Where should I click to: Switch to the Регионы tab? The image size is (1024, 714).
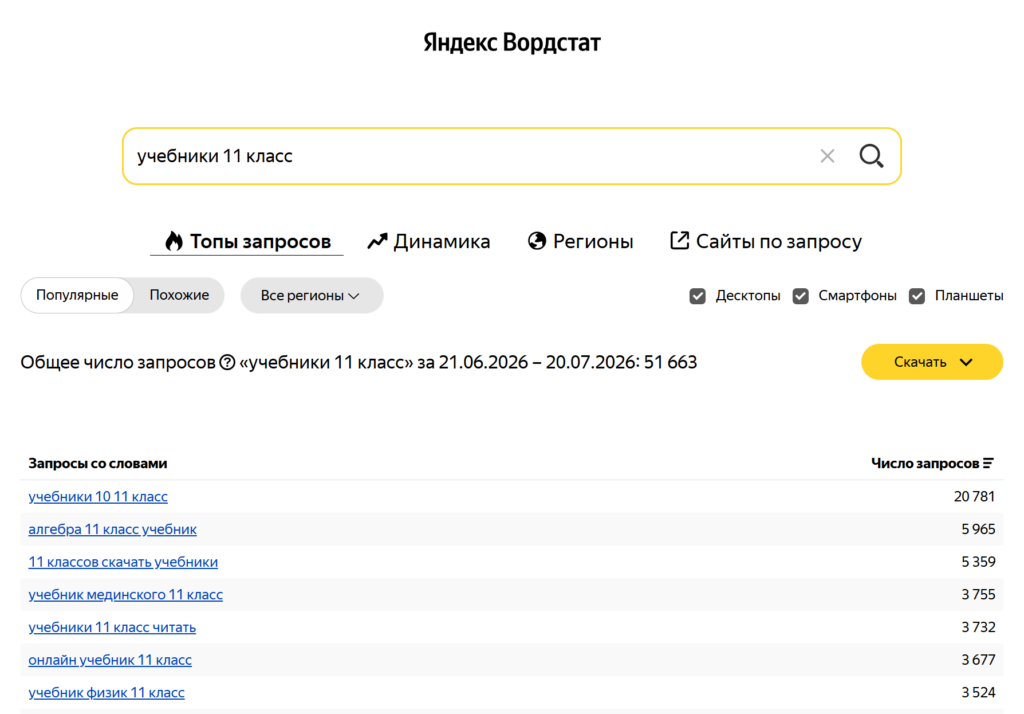(581, 241)
